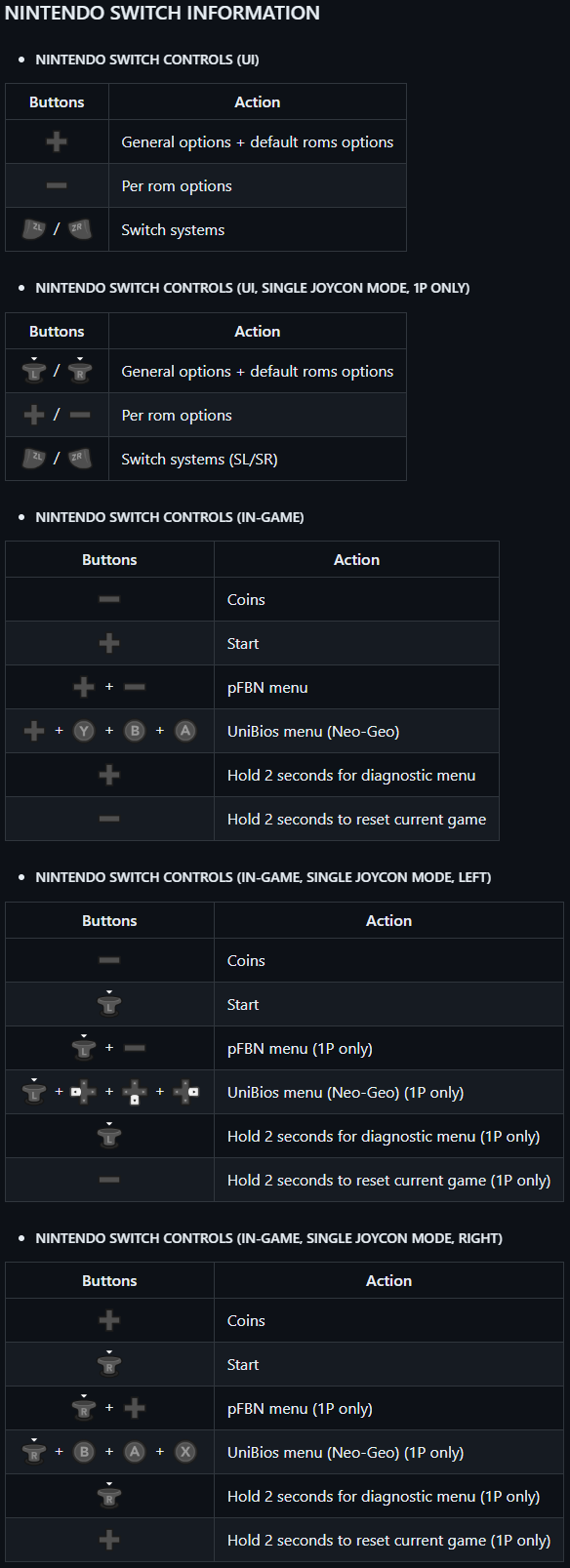
Task: Click the L stick icon in the single joycon UI table
Action: (x=34, y=370)
